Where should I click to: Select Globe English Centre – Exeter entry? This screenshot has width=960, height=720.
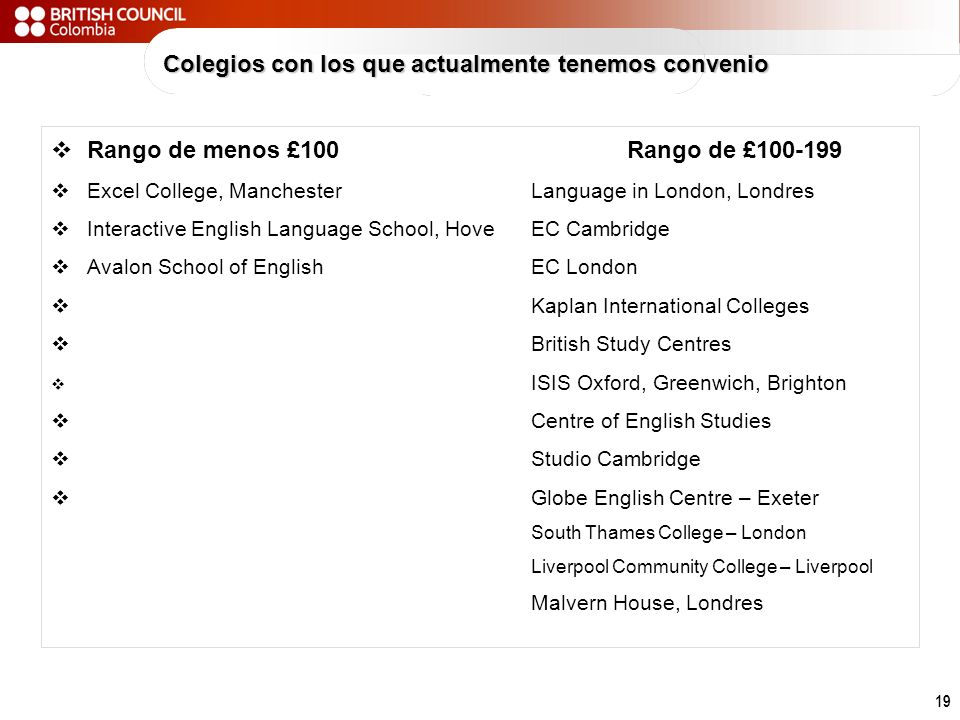pyautogui.click(x=675, y=498)
